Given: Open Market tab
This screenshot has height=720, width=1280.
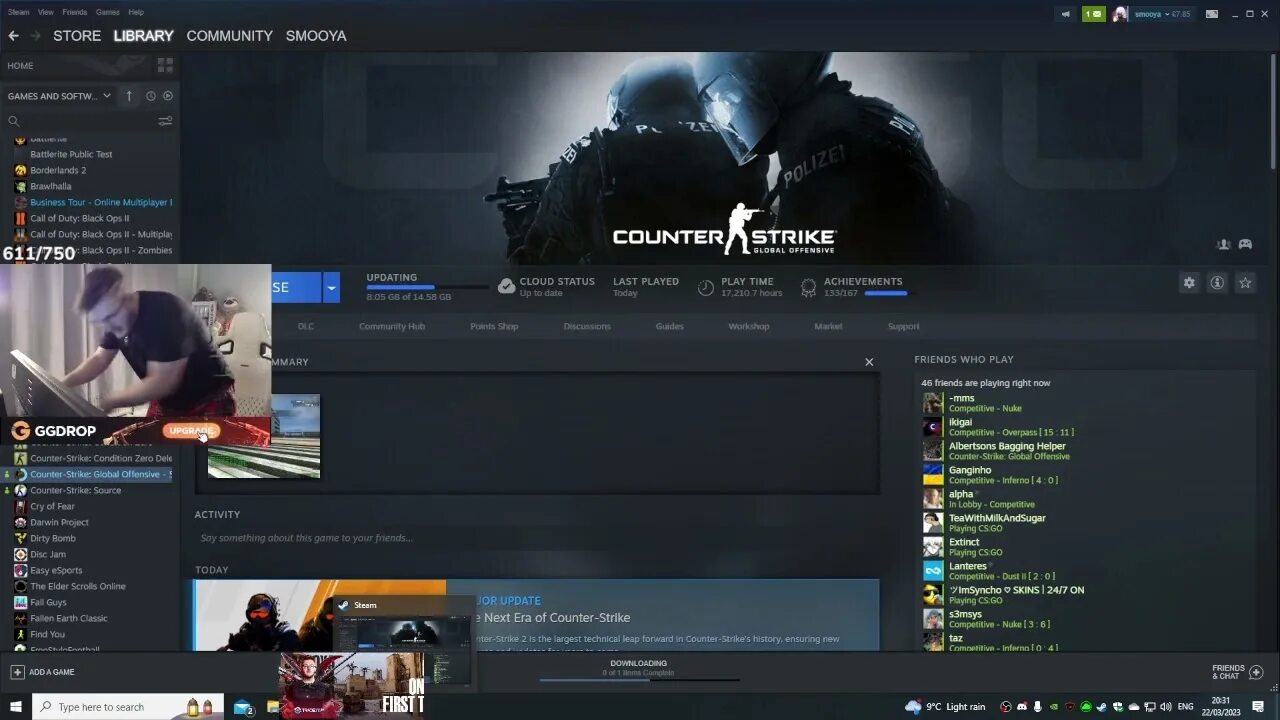Looking at the screenshot, I should coord(828,326).
